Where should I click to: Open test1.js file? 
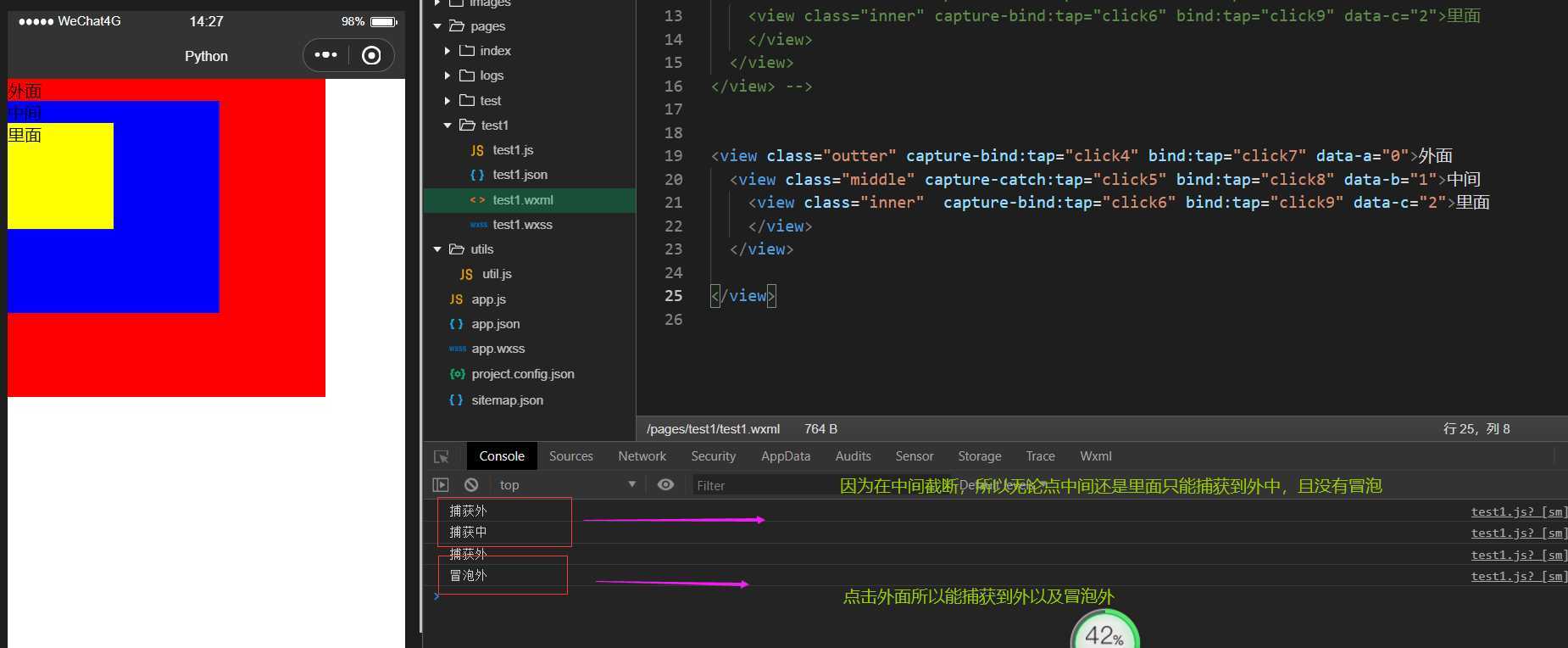pyautogui.click(x=513, y=149)
